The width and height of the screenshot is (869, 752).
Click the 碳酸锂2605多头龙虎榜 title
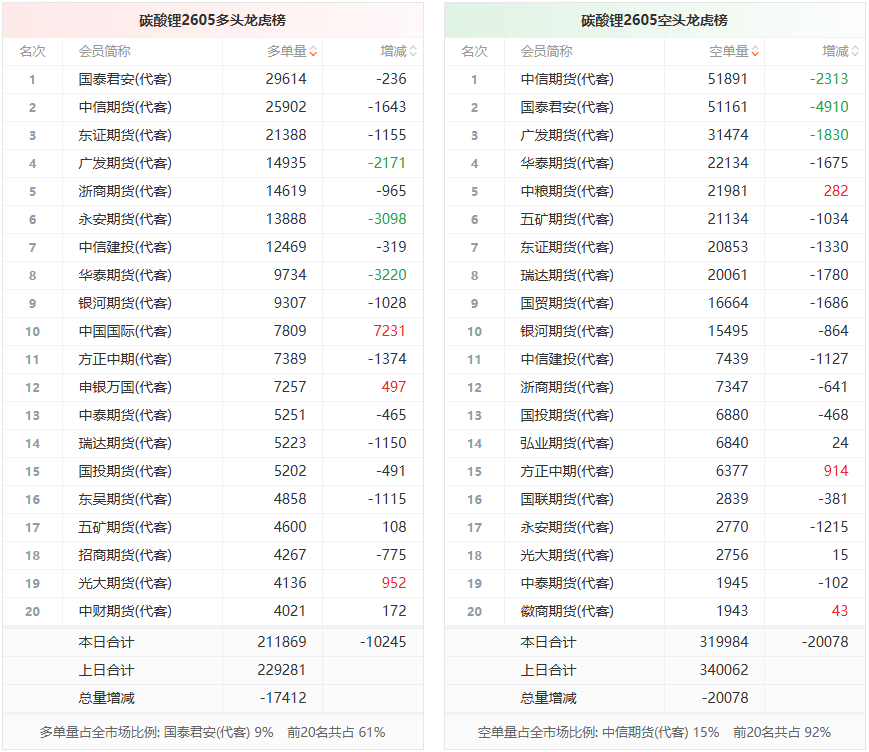coord(212,21)
